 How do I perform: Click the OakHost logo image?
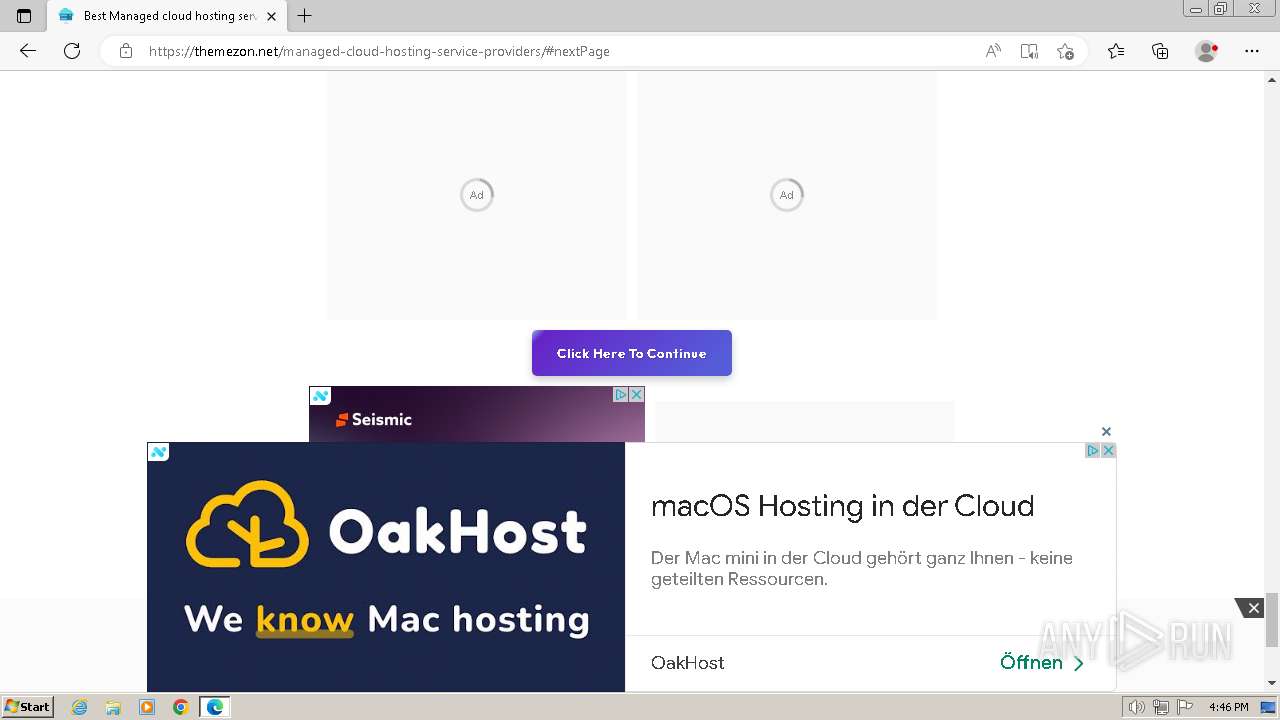tap(386, 567)
